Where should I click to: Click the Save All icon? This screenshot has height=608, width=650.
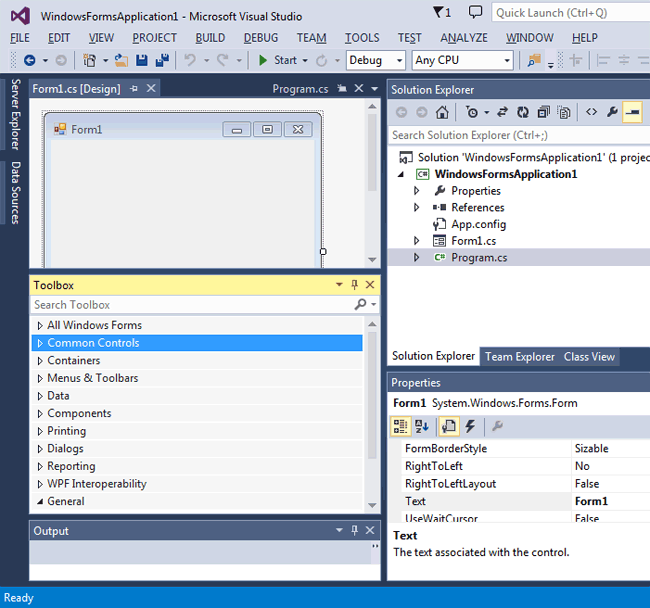pos(162,61)
